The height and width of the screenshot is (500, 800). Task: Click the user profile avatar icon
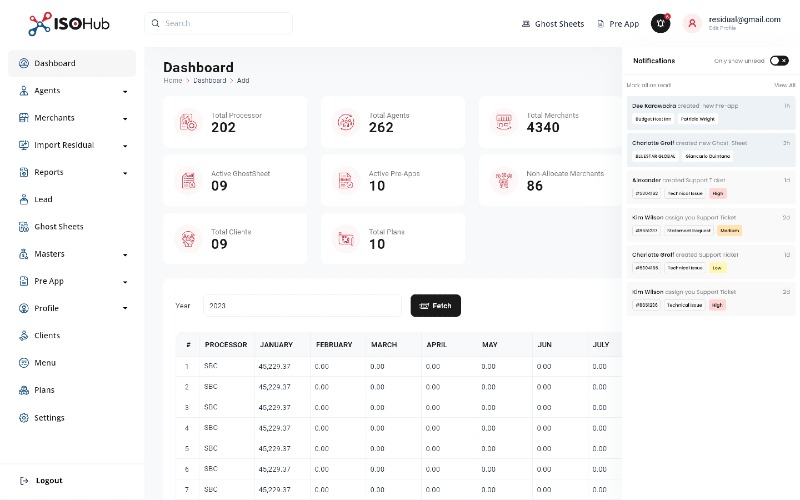point(692,23)
